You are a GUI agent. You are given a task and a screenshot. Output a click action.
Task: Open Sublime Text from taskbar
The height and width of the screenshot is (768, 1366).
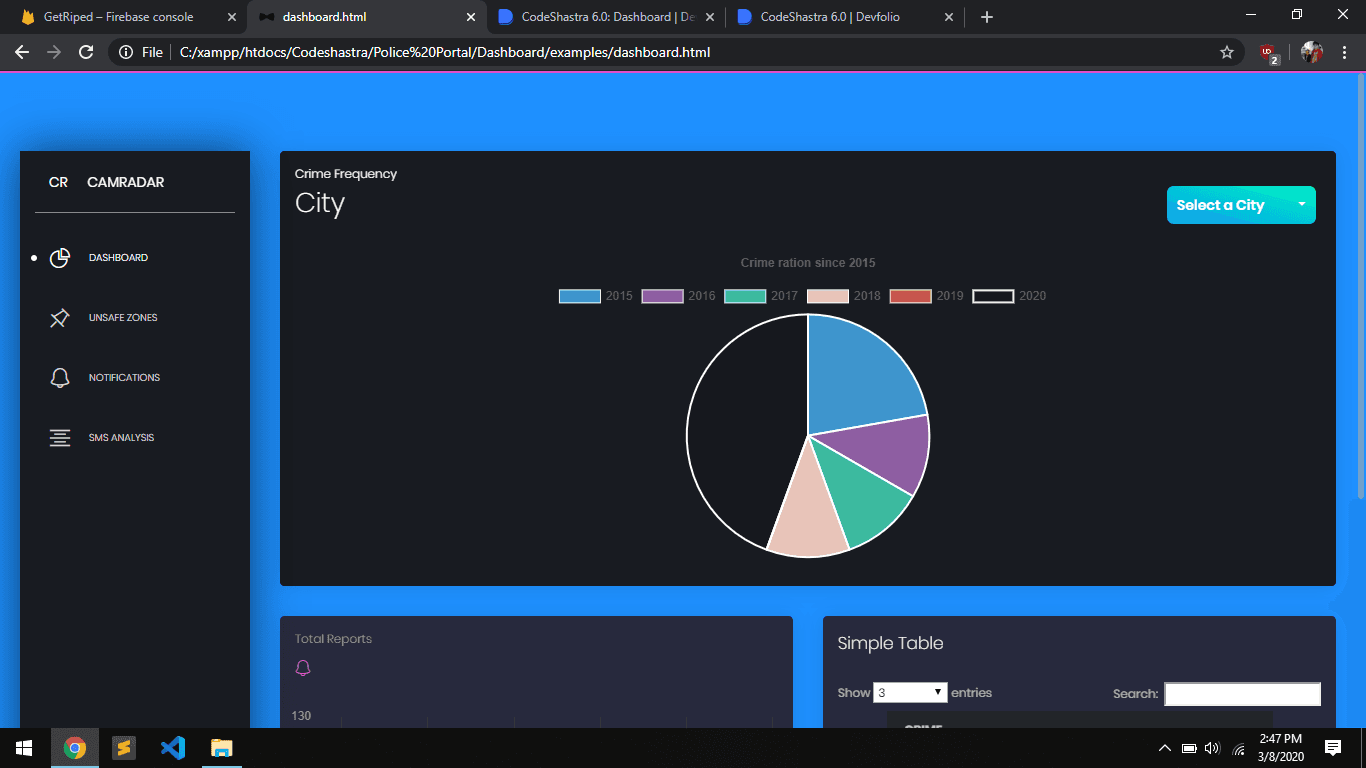(x=124, y=748)
